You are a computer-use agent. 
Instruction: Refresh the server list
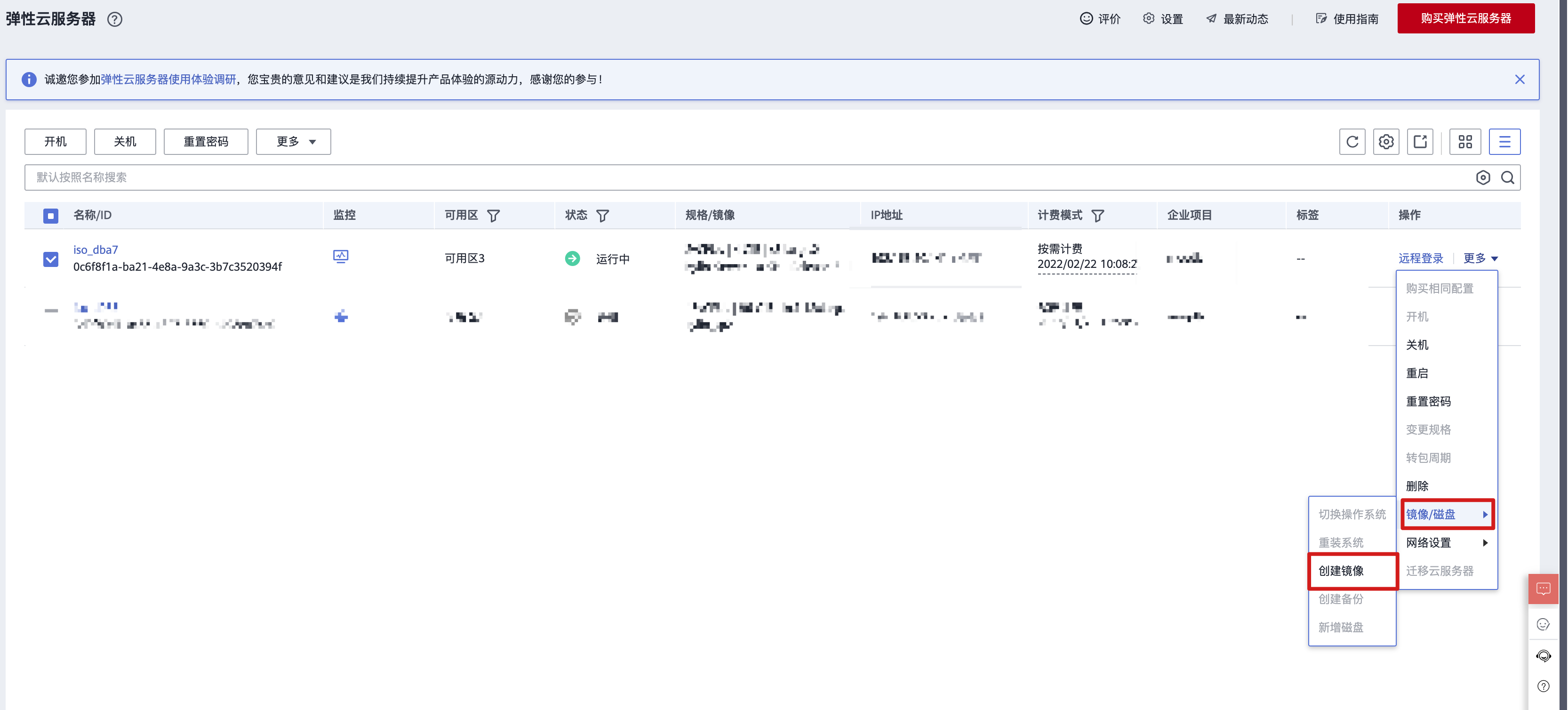[x=1352, y=141]
